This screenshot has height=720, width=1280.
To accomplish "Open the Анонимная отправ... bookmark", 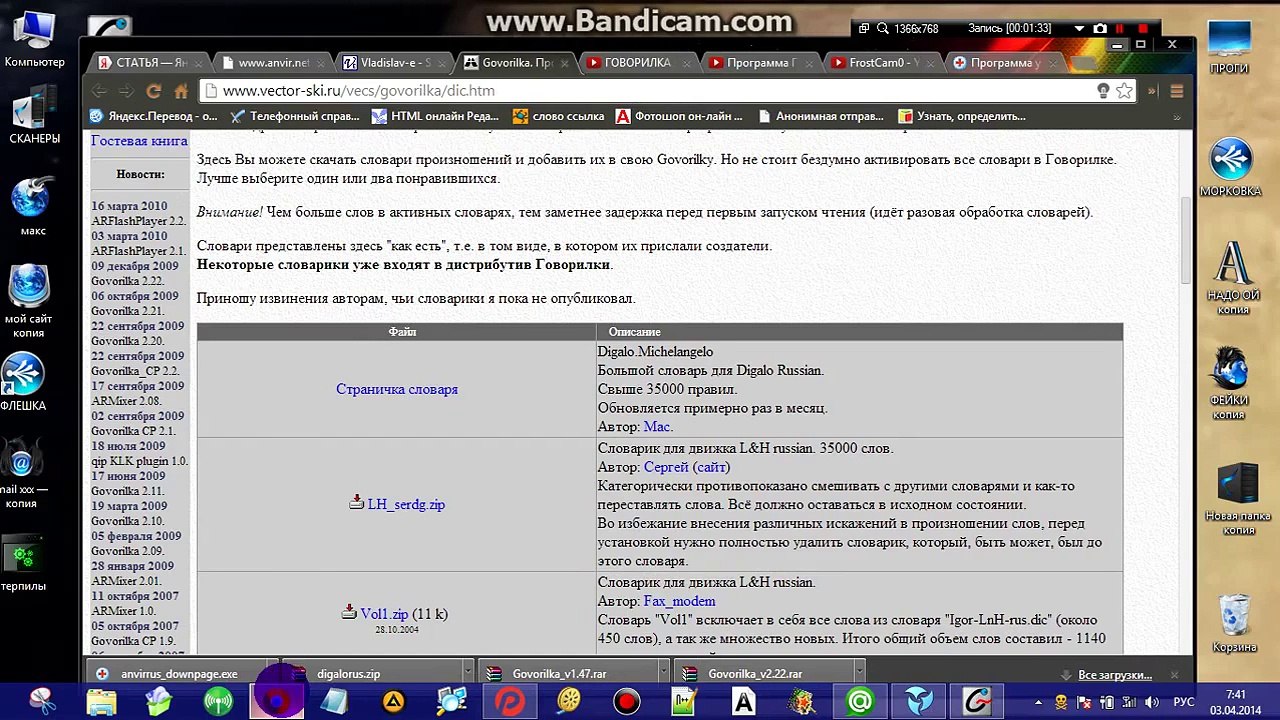I will pyautogui.click(x=820, y=116).
